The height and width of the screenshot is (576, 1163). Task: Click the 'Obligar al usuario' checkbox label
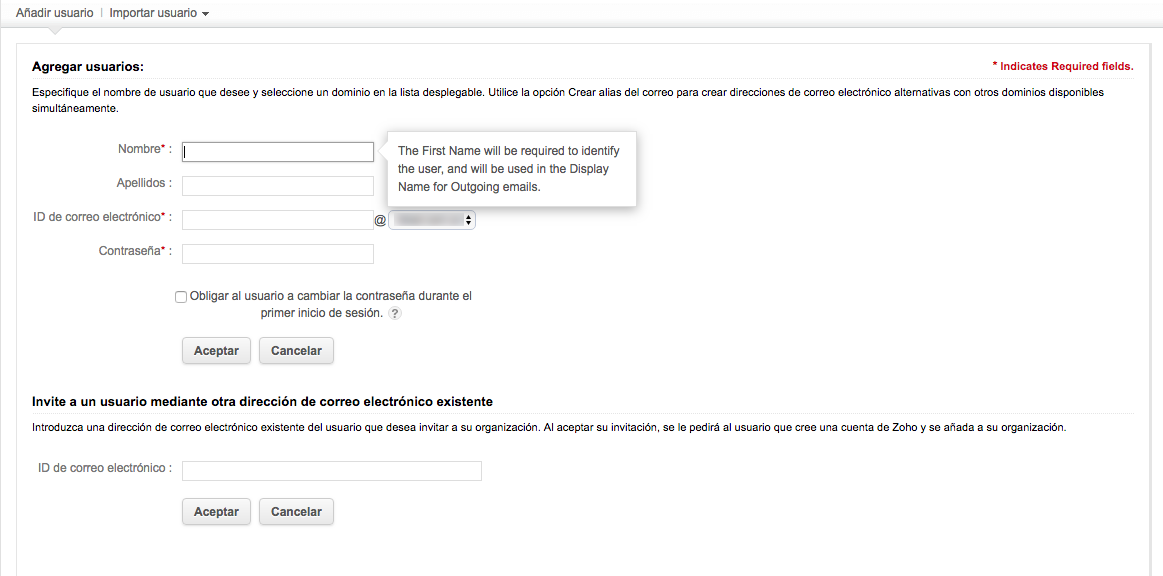pos(330,297)
